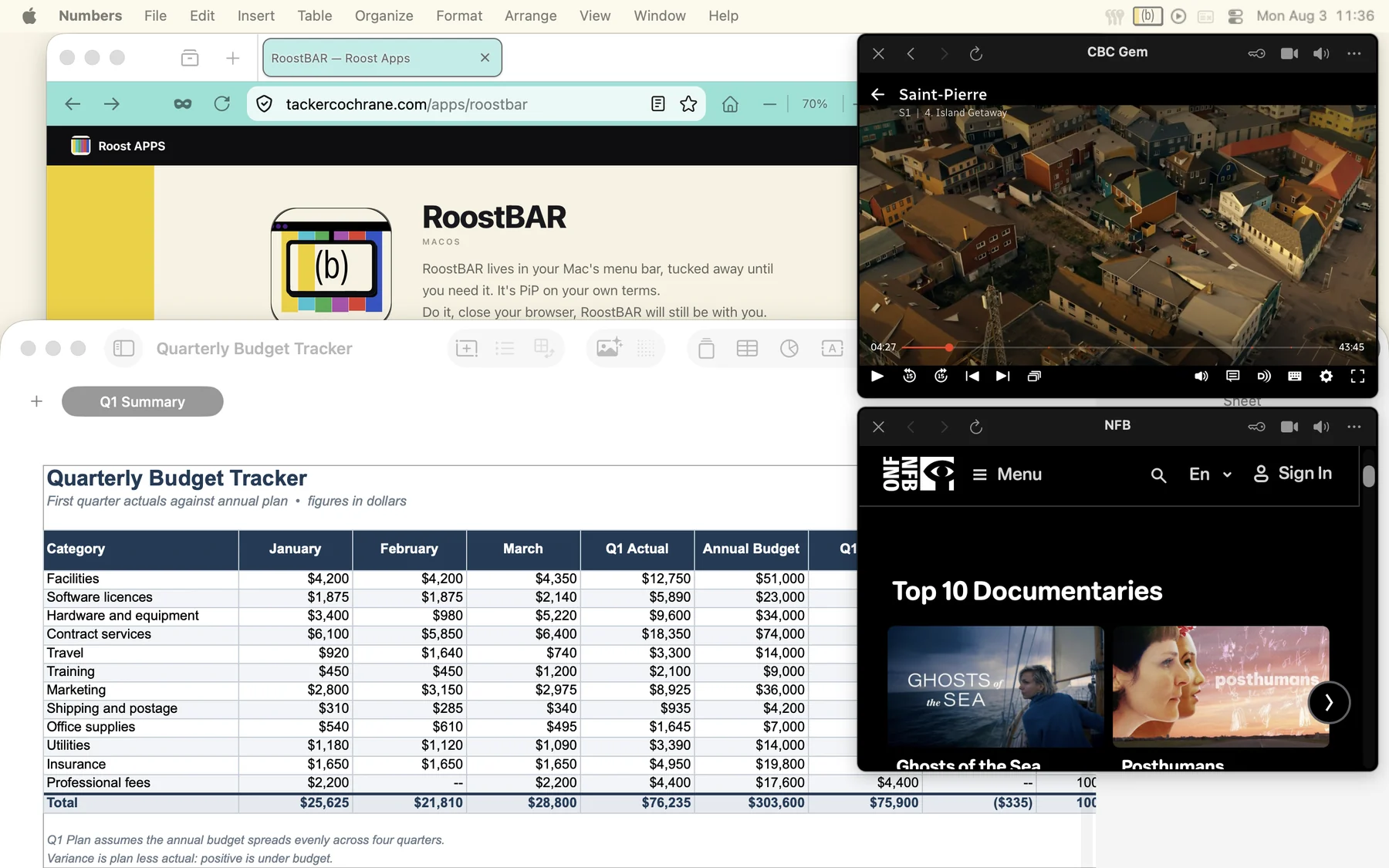Jump to previous episode in CBC Gem
Screen dimensions: 1389x868
(x=972, y=376)
